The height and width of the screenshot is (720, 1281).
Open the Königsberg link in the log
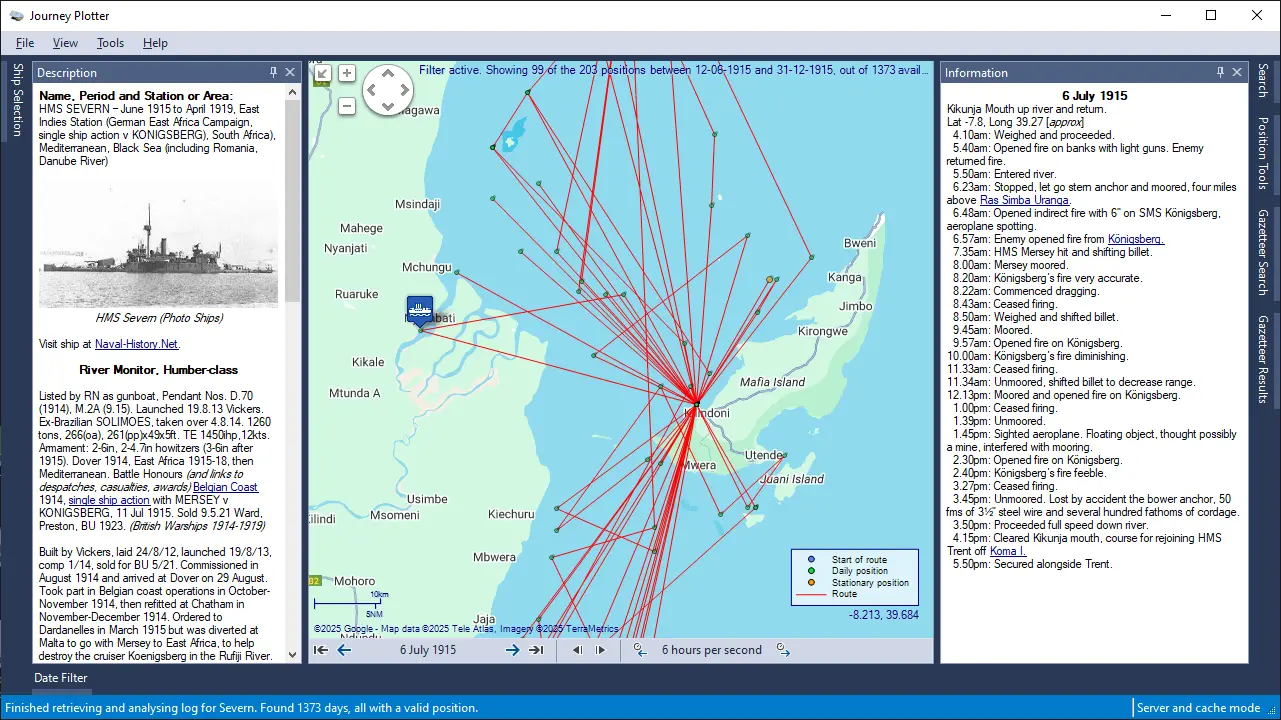[1136, 239]
